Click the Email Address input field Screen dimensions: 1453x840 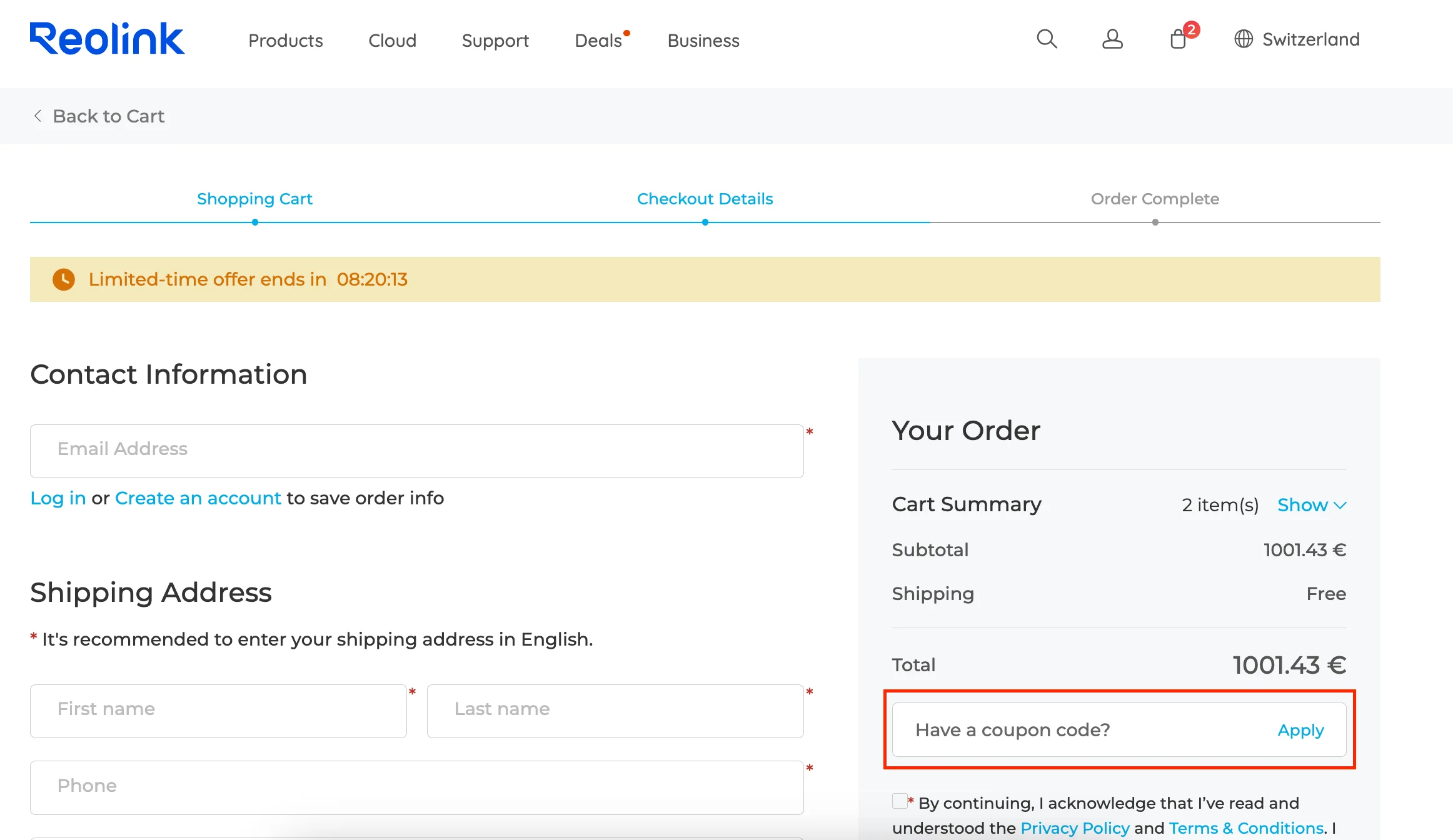click(417, 450)
